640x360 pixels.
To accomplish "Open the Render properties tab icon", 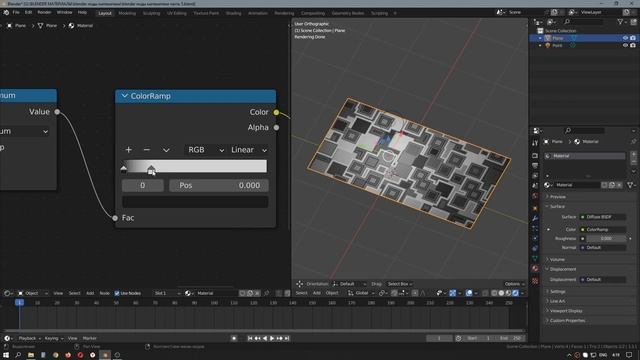I will 535,156.
